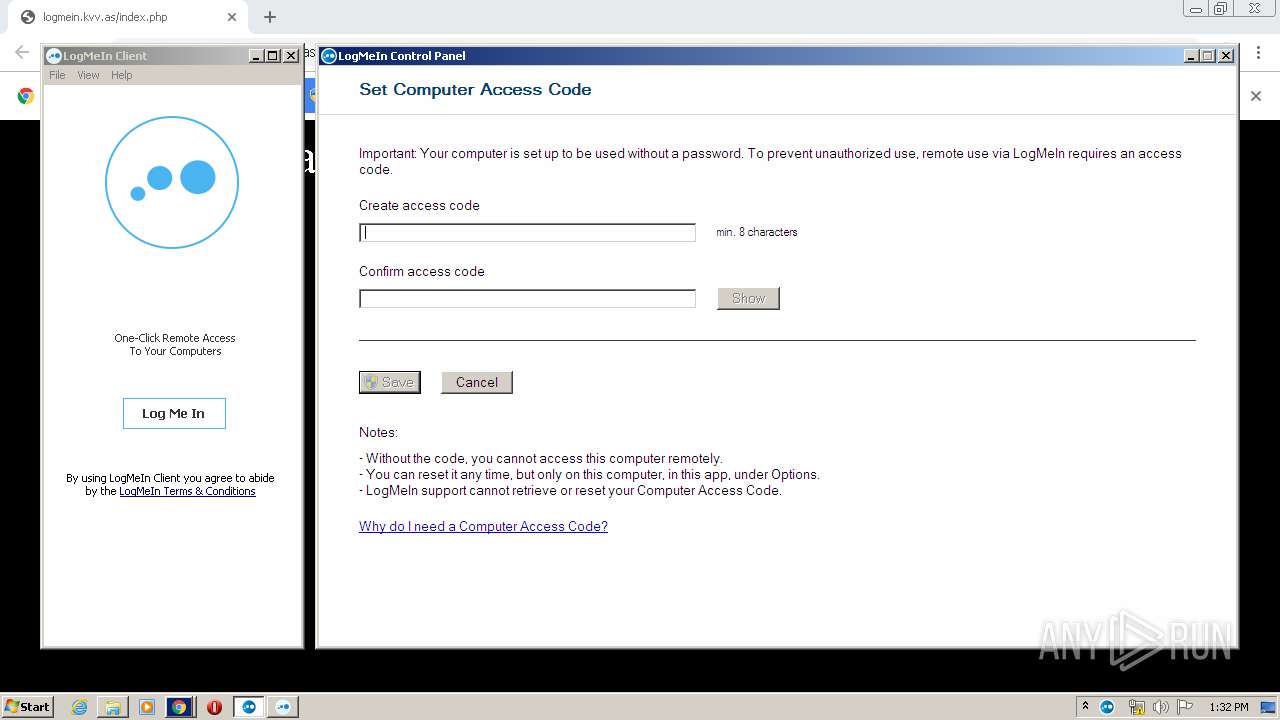Click the LogMeIn Control Panel title bar icon
Image resolution: width=1280 pixels, height=720 pixels.
tap(329, 56)
